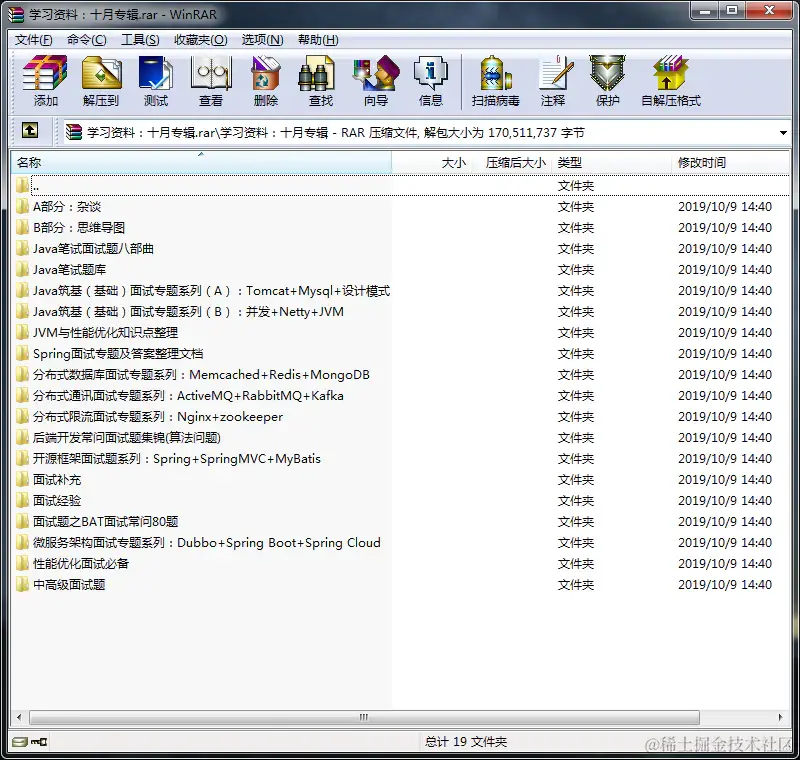The image size is (800, 760).
Task: Click the folder icon of 面试补充
Action: [21, 479]
